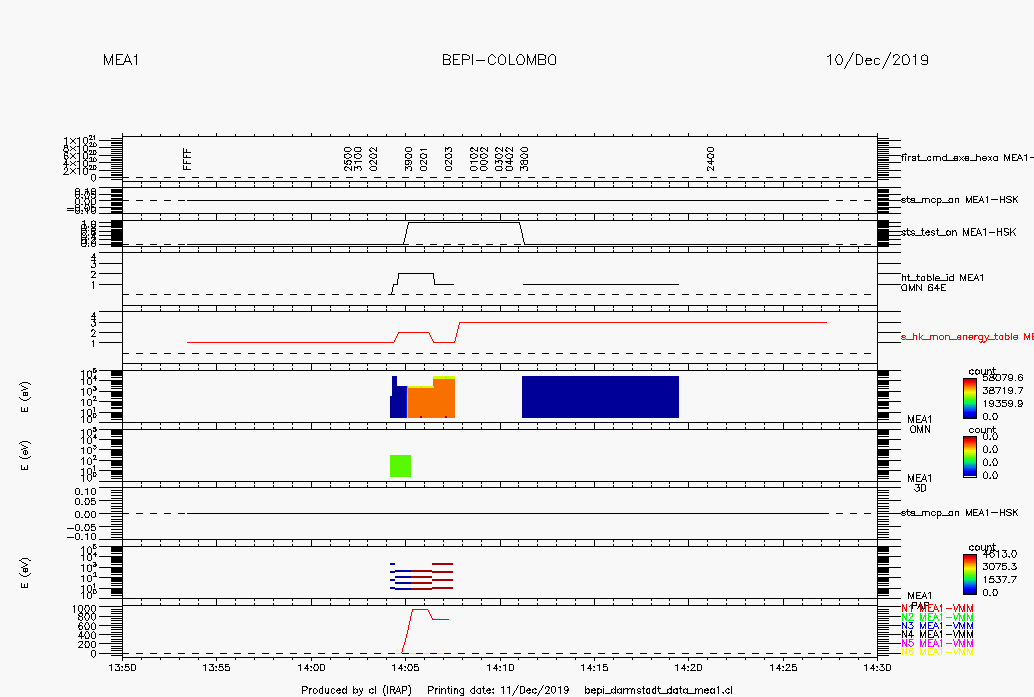Select the 3075.3 count value
The image size is (1034, 697).
coord(1000,566)
